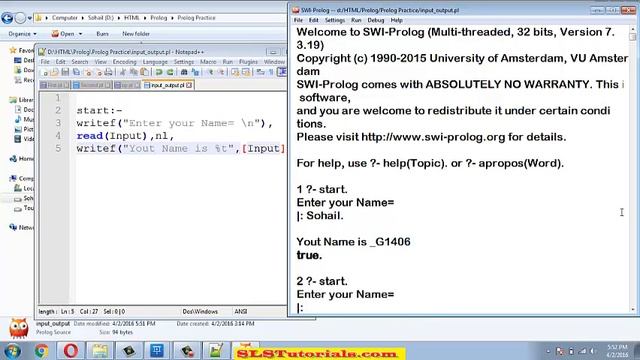Screen dimensions: 640x360
Task: Click the New file icon in Notepad++ toolbar
Action: [45, 72]
